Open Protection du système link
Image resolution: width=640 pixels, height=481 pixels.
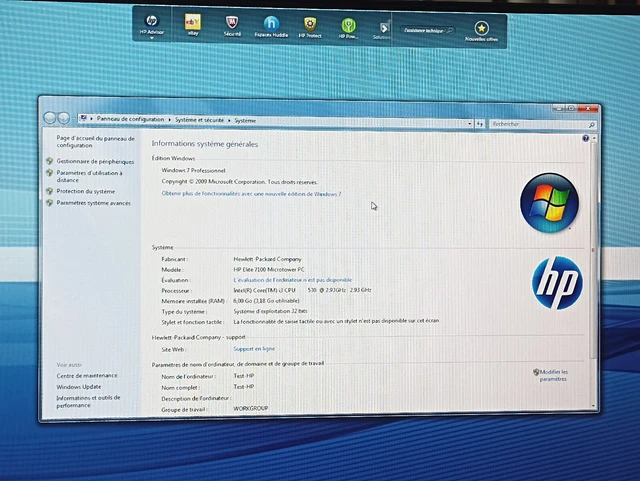point(86,191)
